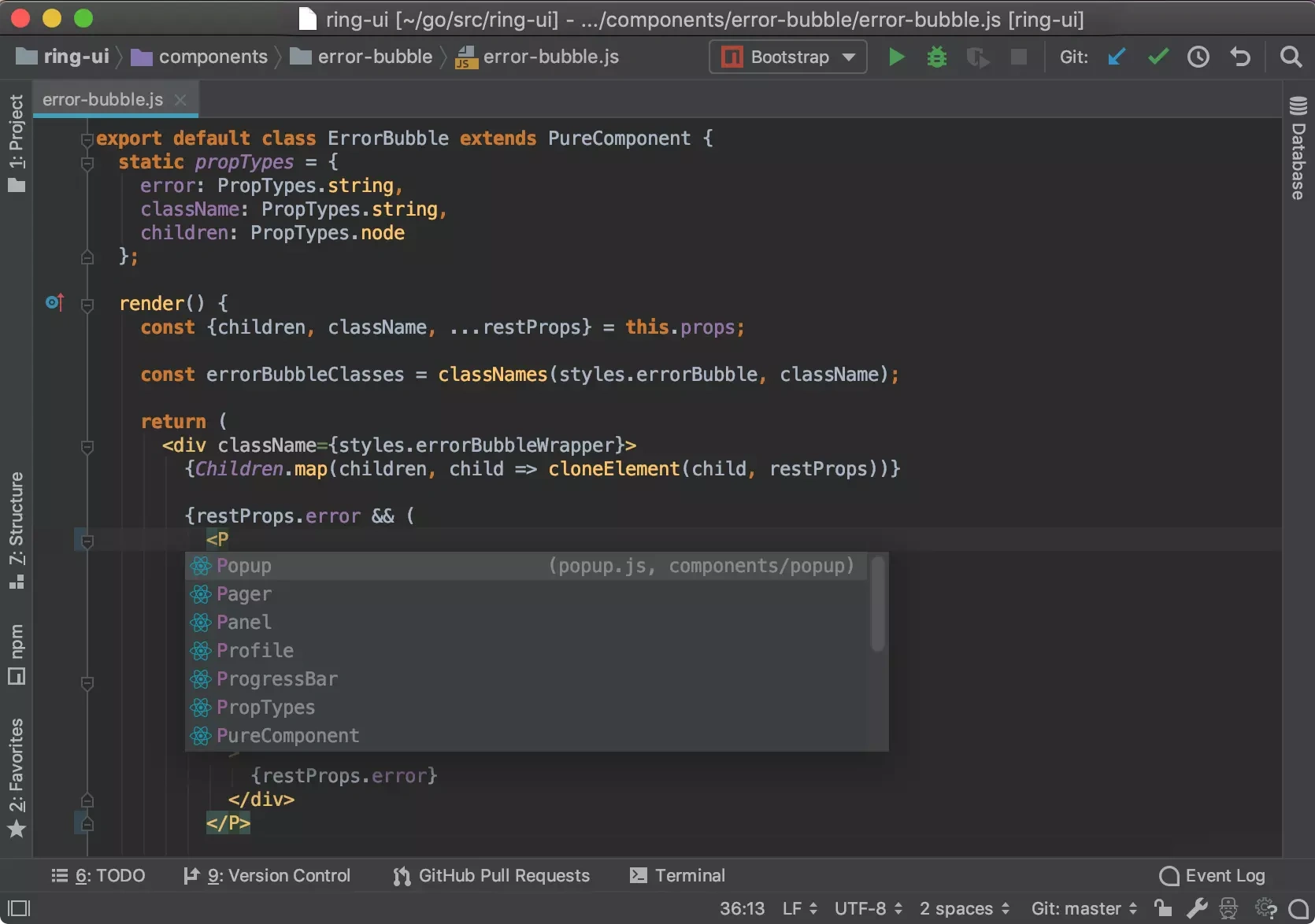Screen dimensions: 1315x924
Task: Open the Database tool window
Action: tap(1298, 148)
